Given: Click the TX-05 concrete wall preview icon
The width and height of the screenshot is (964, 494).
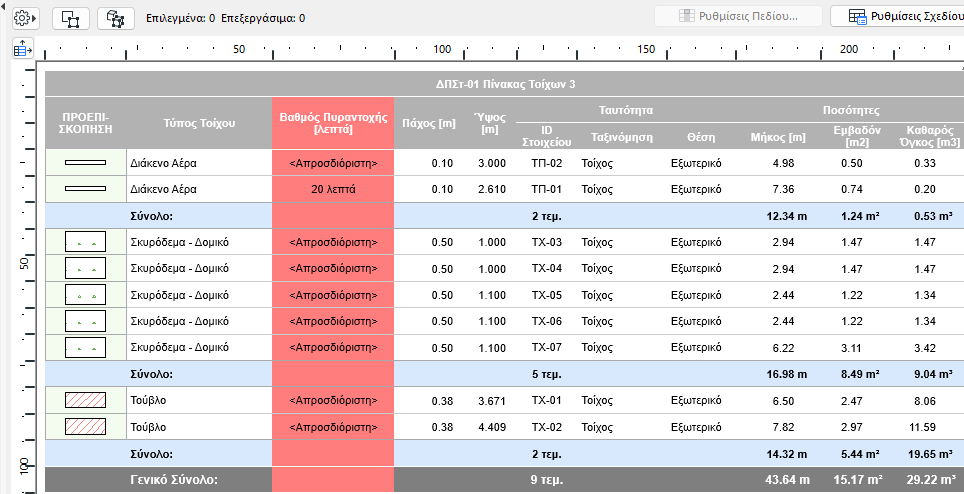Looking at the screenshot, I should tap(85, 295).
